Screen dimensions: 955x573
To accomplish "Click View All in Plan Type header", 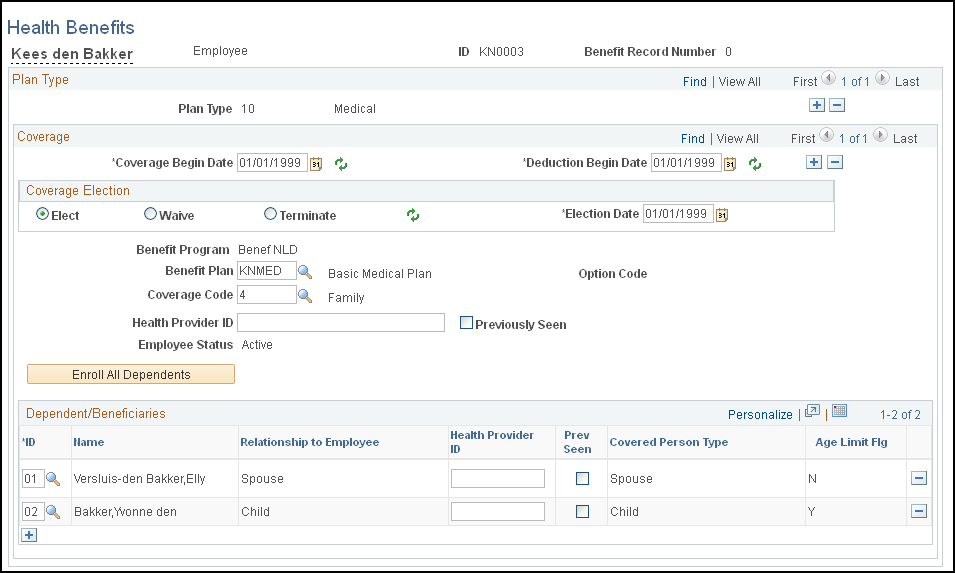I will [739, 82].
